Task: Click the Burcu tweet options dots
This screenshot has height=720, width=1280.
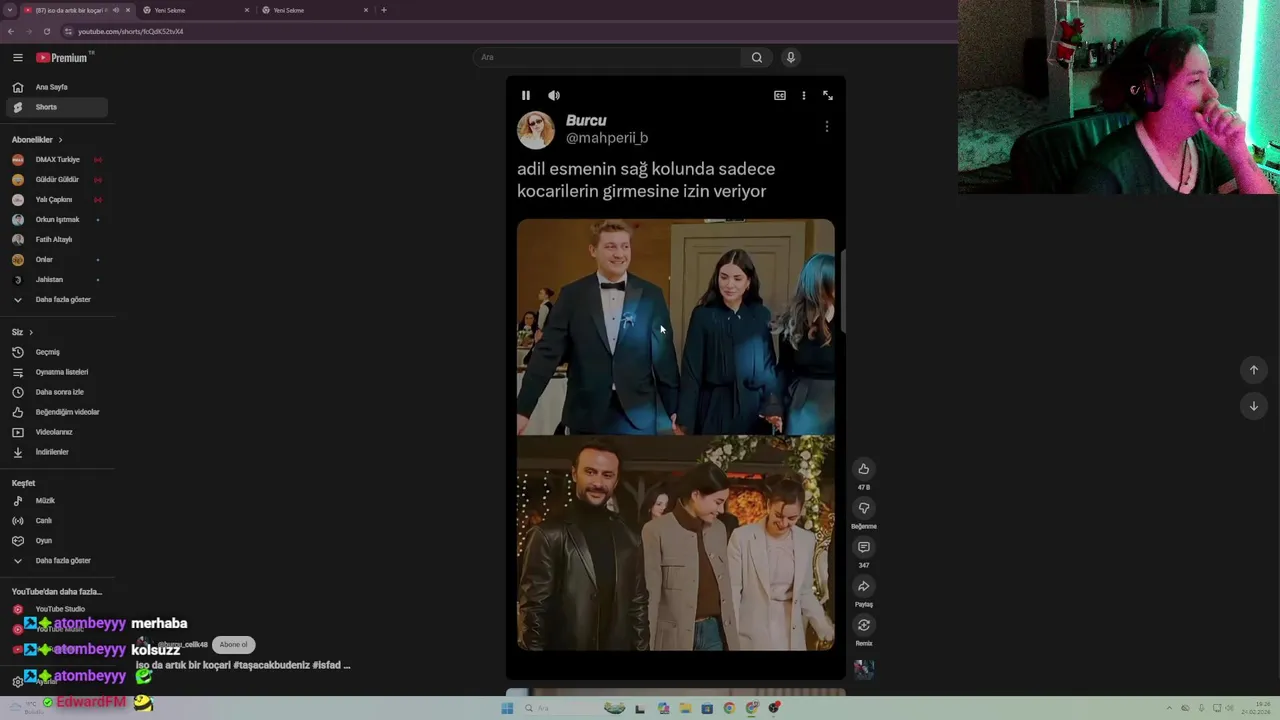Action: click(826, 127)
